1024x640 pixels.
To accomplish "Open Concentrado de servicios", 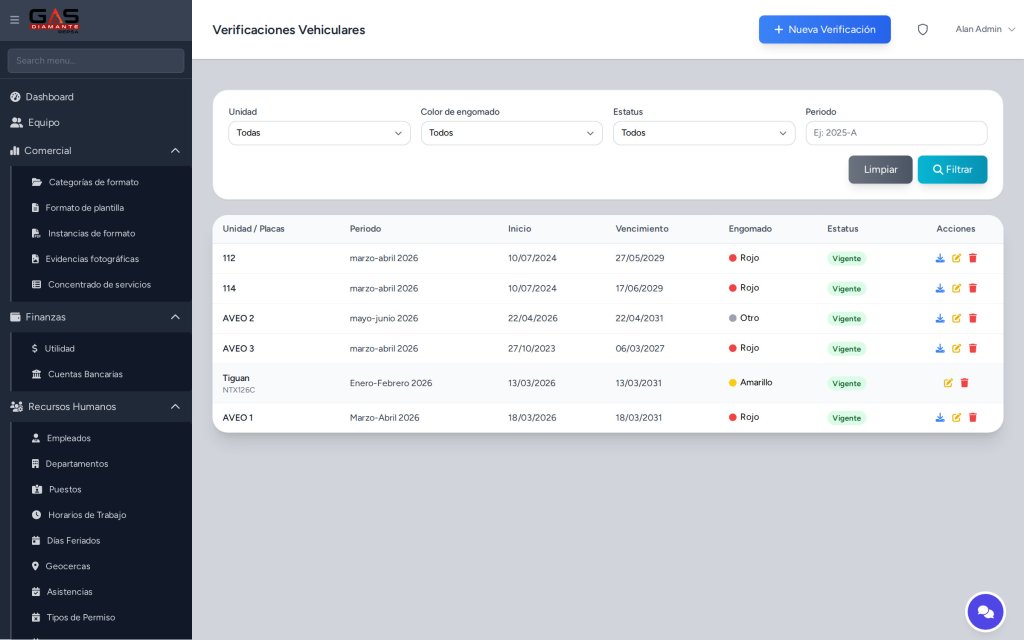I will pyautogui.click(x=101, y=284).
